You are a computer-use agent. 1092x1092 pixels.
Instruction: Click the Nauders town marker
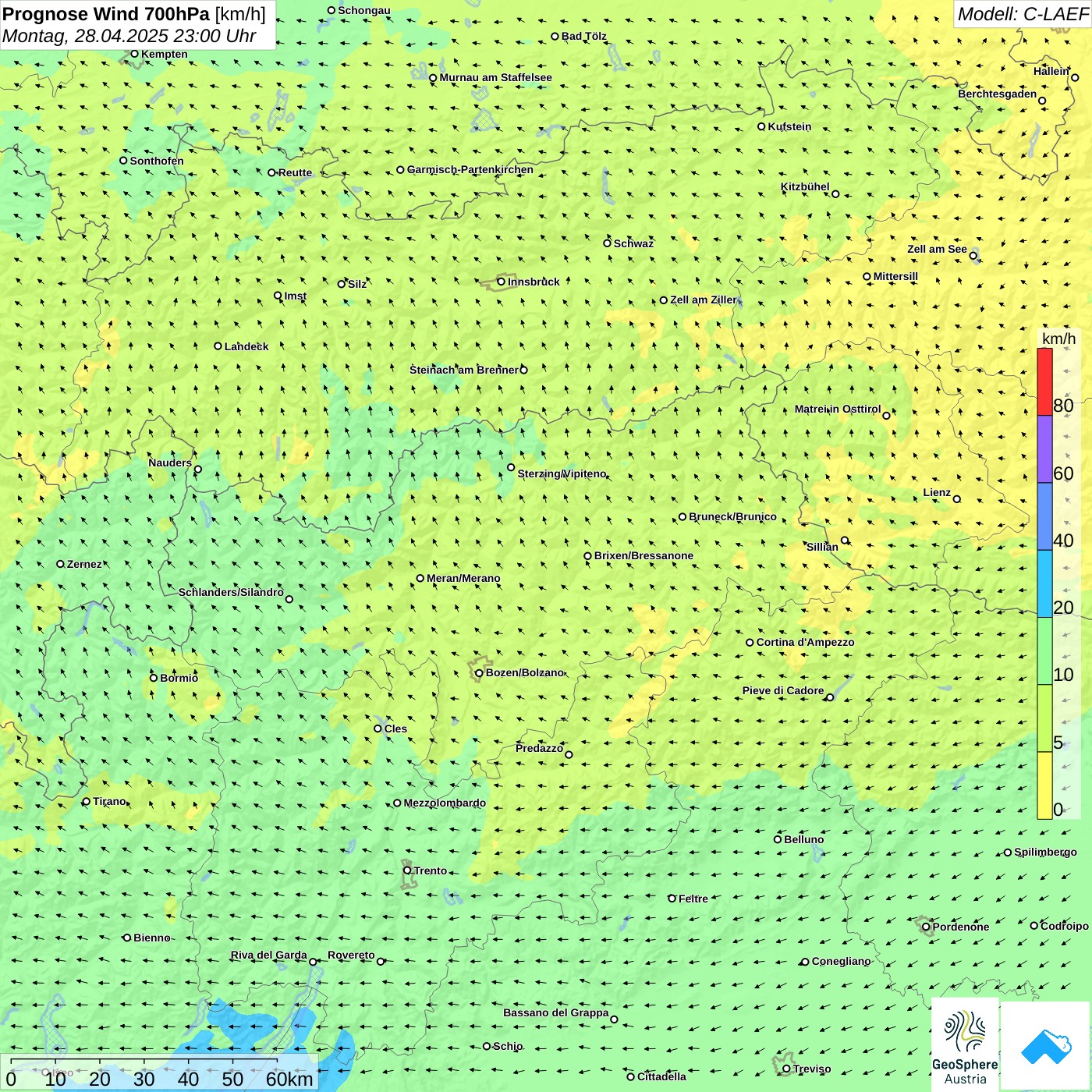click(x=197, y=470)
